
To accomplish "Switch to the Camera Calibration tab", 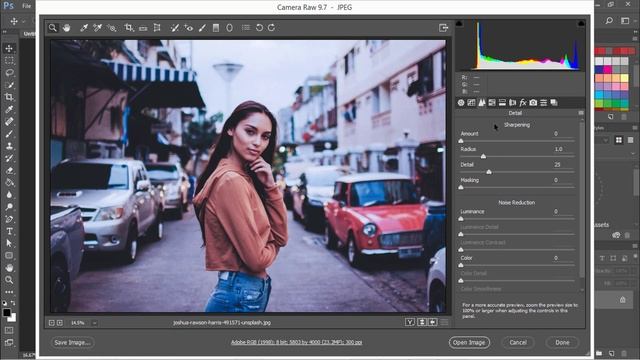I will click(533, 103).
